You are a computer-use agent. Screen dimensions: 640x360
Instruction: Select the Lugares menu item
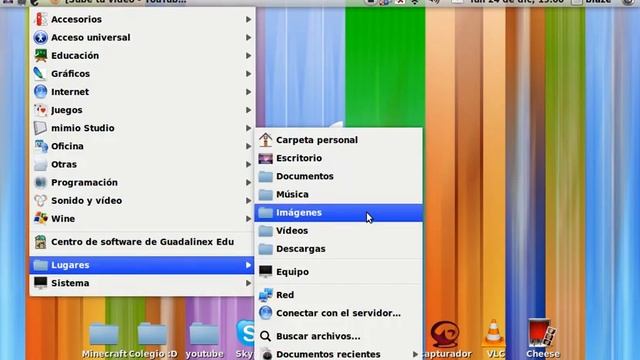[x=142, y=265]
